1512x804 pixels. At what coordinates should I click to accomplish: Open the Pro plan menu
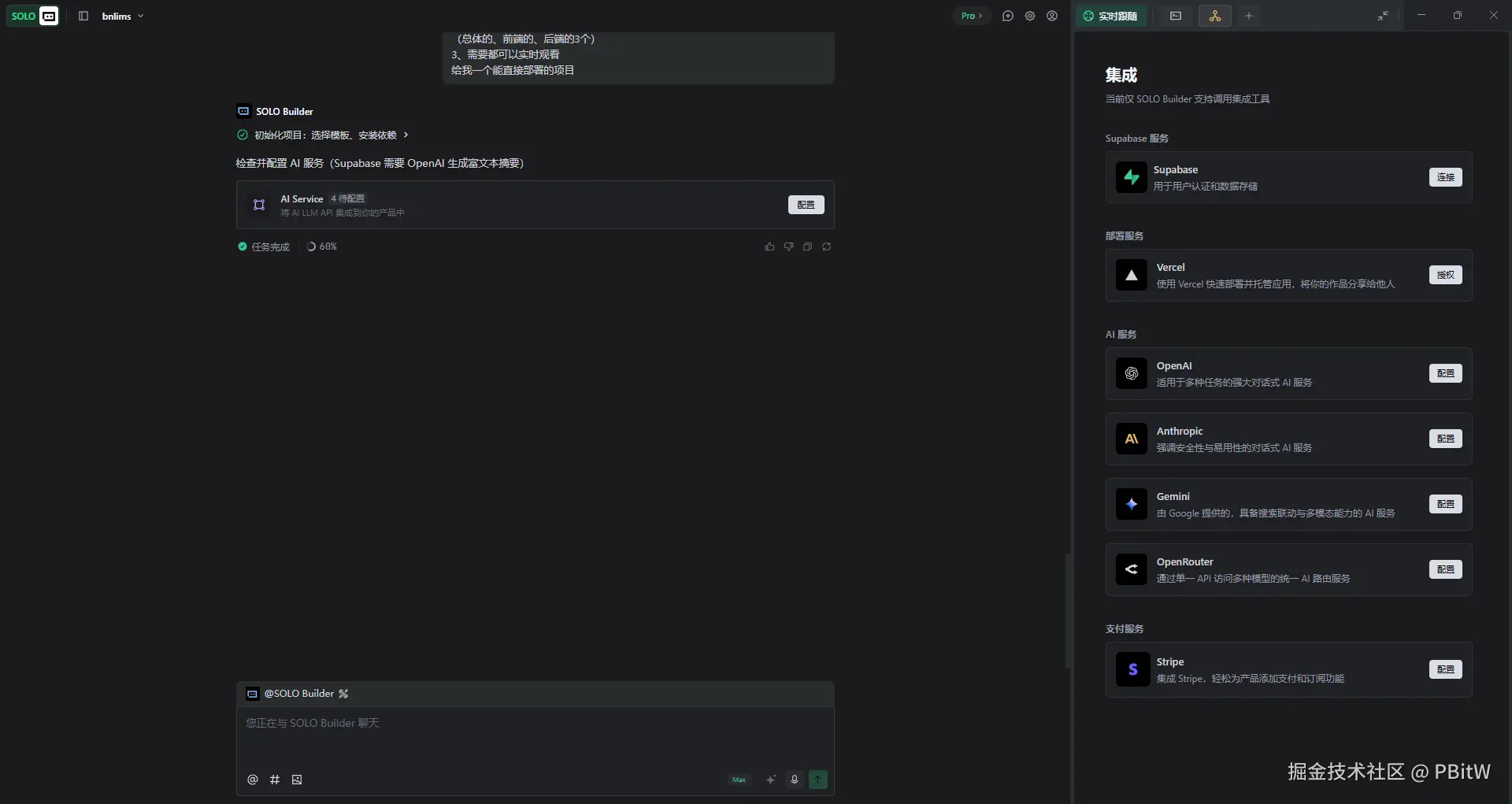point(972,16)
